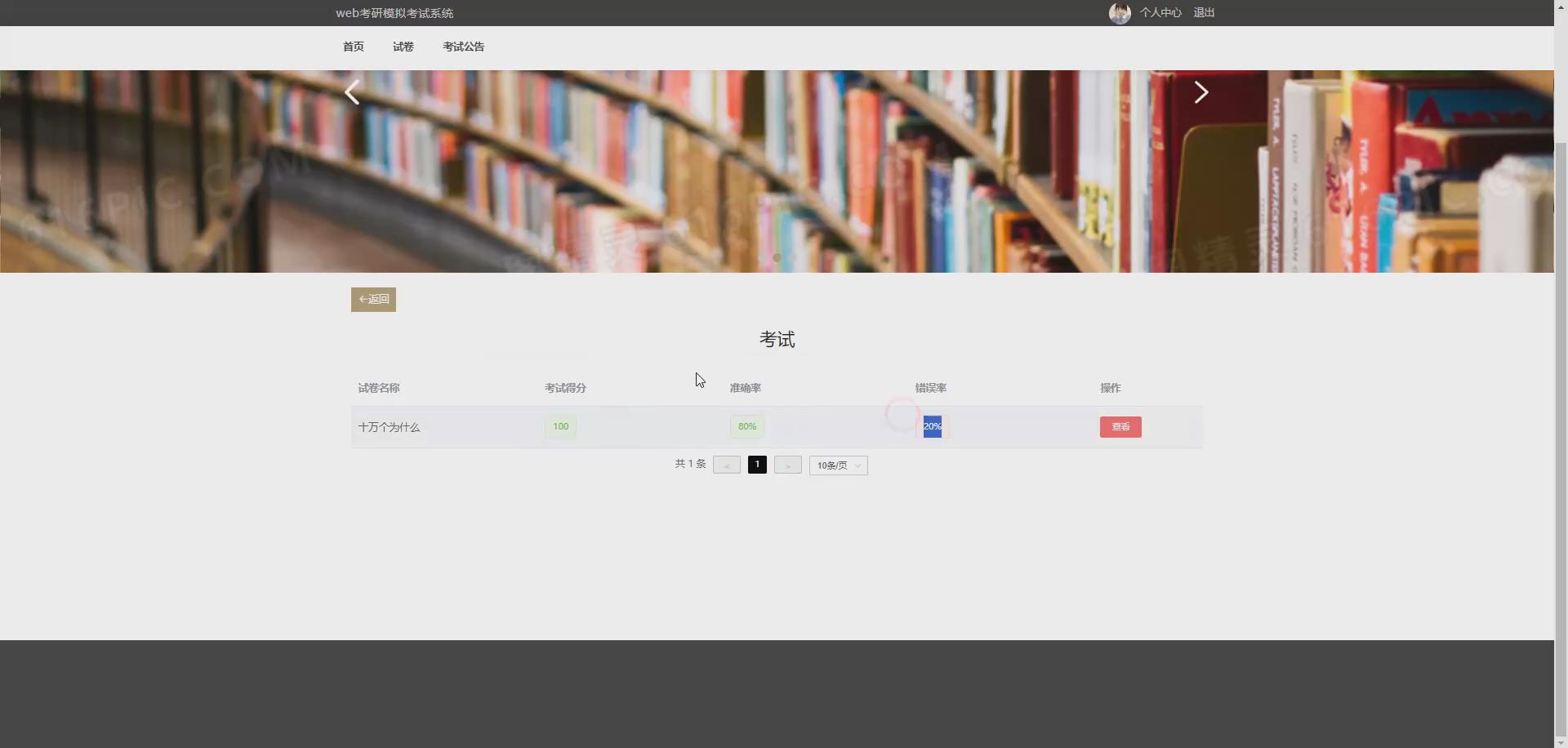Go to the previous page in pagination
Image resolution: width=1568 pixels, height=748 pixels.
(x=727, y=465)
